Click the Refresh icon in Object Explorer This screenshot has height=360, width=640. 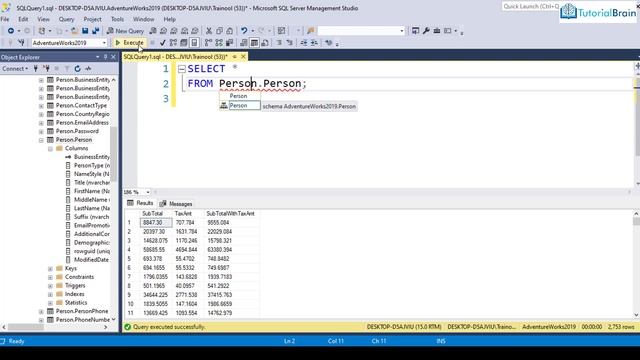pos(78,69)
